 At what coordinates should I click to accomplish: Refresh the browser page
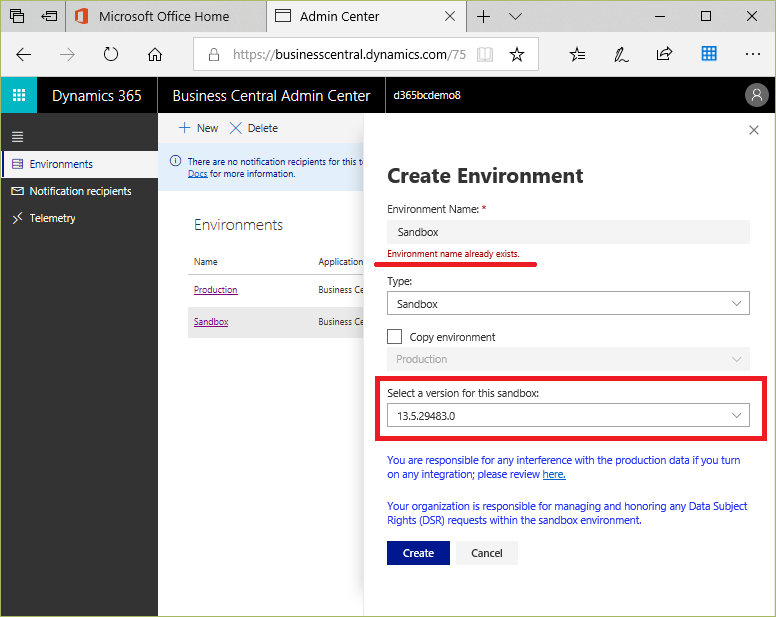[111, 54]
